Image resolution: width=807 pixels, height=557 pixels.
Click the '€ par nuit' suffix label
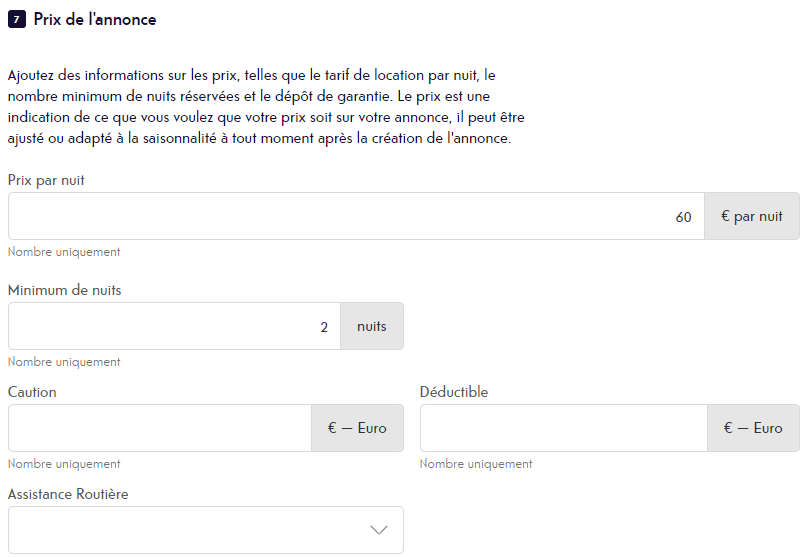[x=752, y=216]
